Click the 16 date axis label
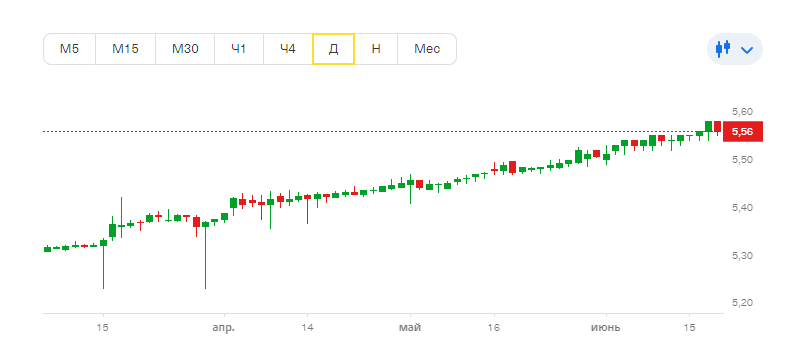This screenshot has height=361, width=797. point(494,327)
